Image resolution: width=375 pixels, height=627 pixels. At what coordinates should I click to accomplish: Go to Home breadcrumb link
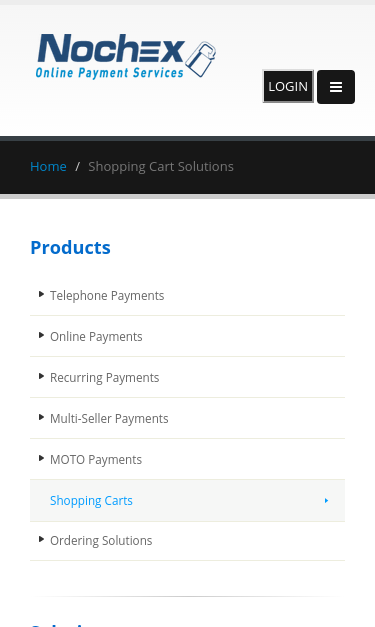point(48,166)
